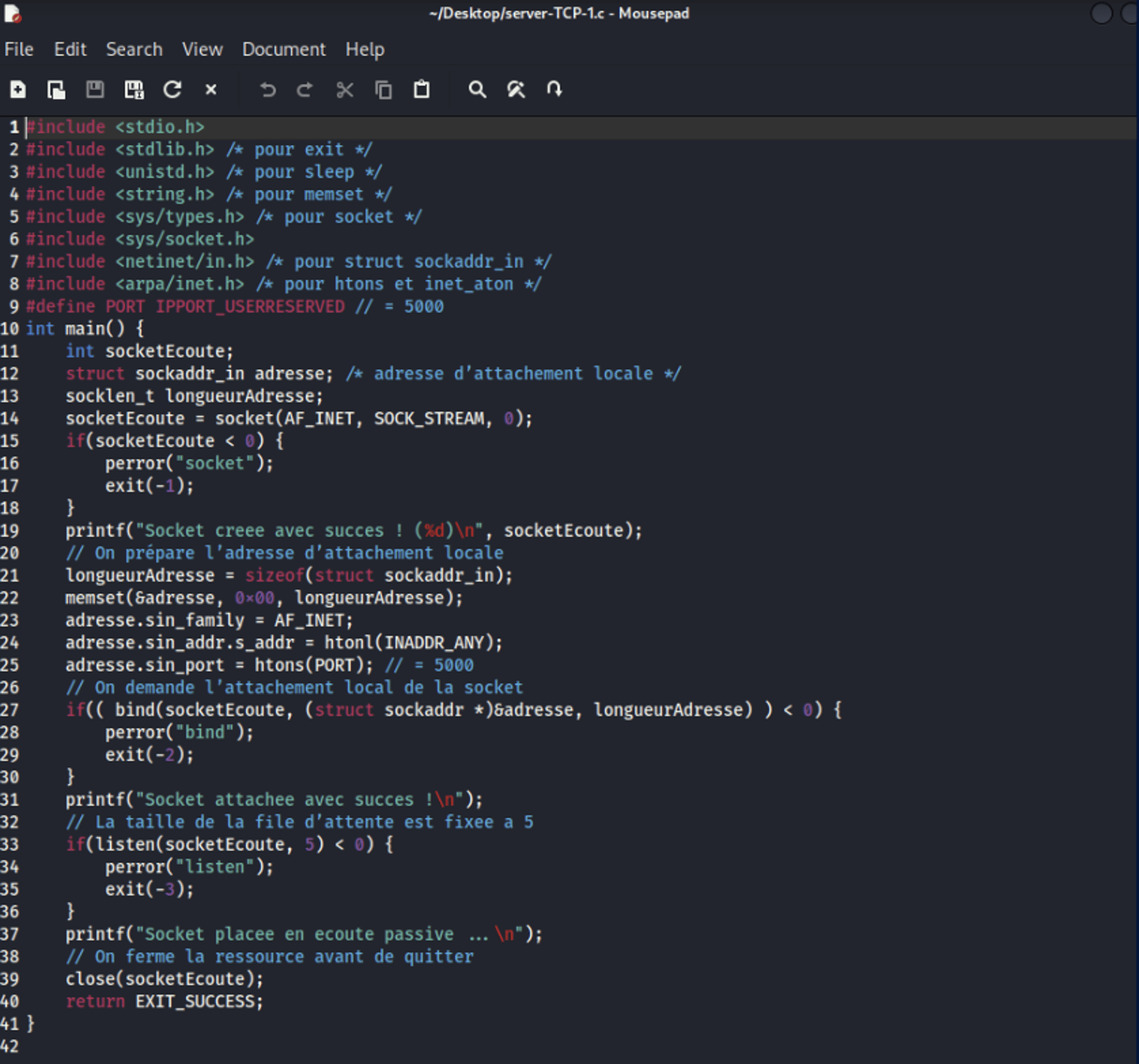The width and height of the screenshot is (1139, 1064).
Task: Close the document using toolbar X icon
Action: point(211,90)
